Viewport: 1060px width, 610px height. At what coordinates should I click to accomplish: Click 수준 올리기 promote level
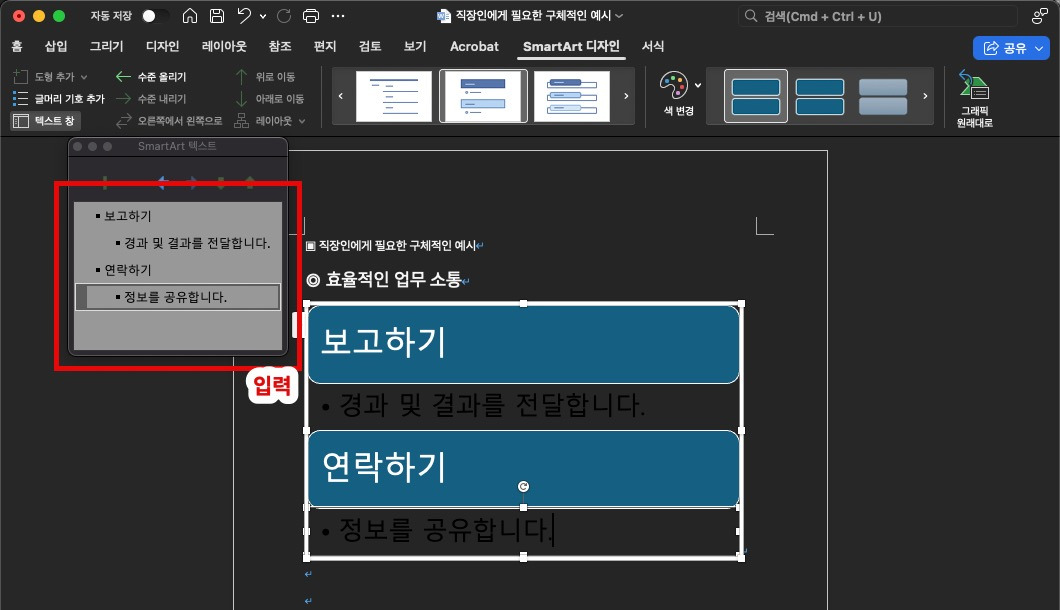point(151,76)
